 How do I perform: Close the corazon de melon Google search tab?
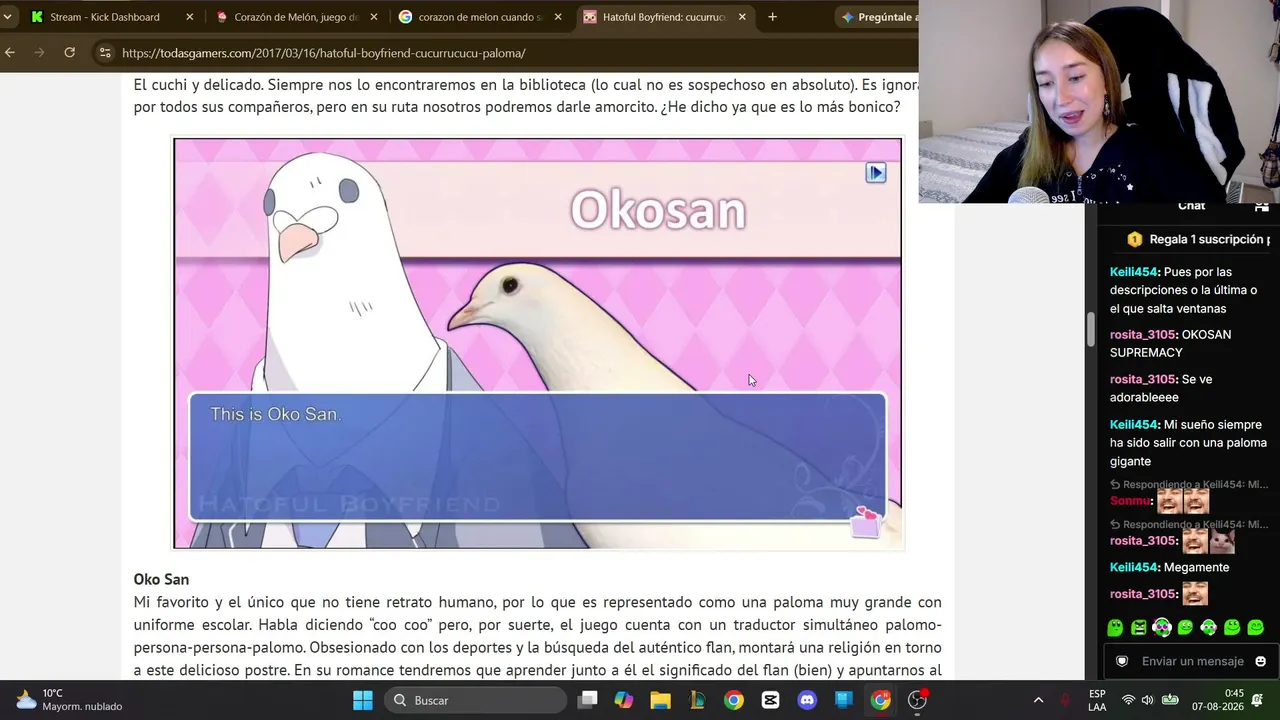[x=558, y=17]
